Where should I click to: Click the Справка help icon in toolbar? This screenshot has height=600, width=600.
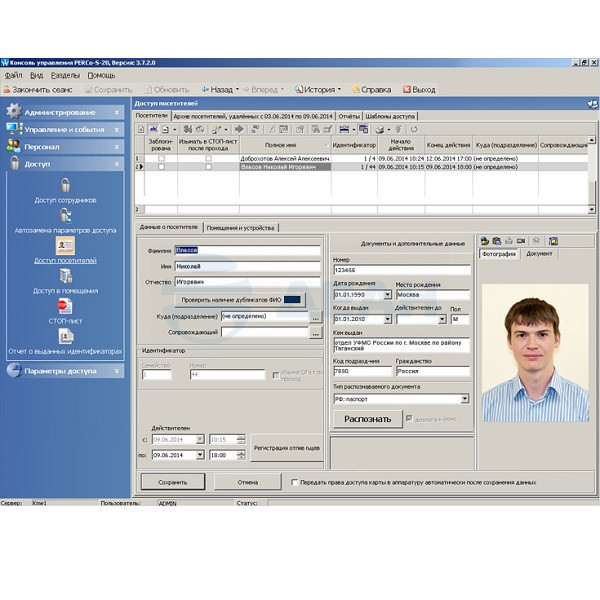pyautogui.click(x=371, y=89)
